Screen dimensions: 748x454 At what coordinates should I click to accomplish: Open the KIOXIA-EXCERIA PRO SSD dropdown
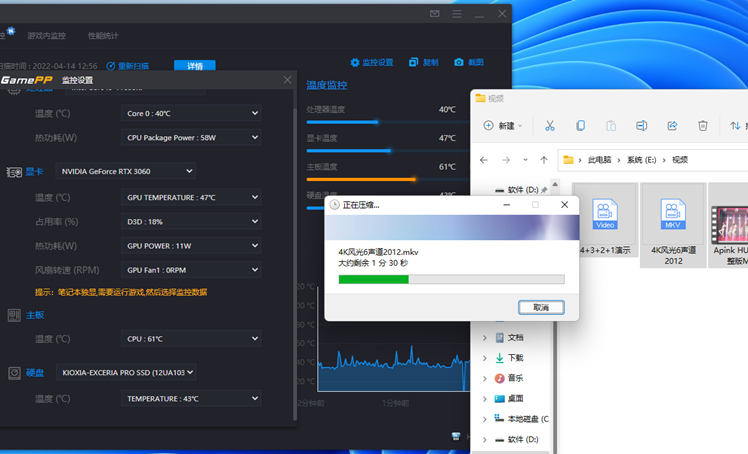pos(126,372)
